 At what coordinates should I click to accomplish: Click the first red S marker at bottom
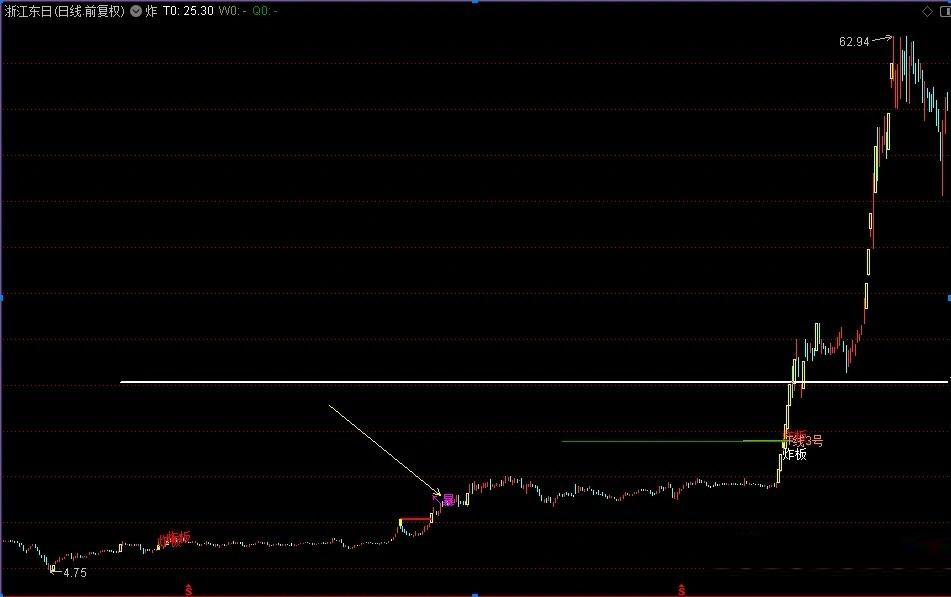189,590
